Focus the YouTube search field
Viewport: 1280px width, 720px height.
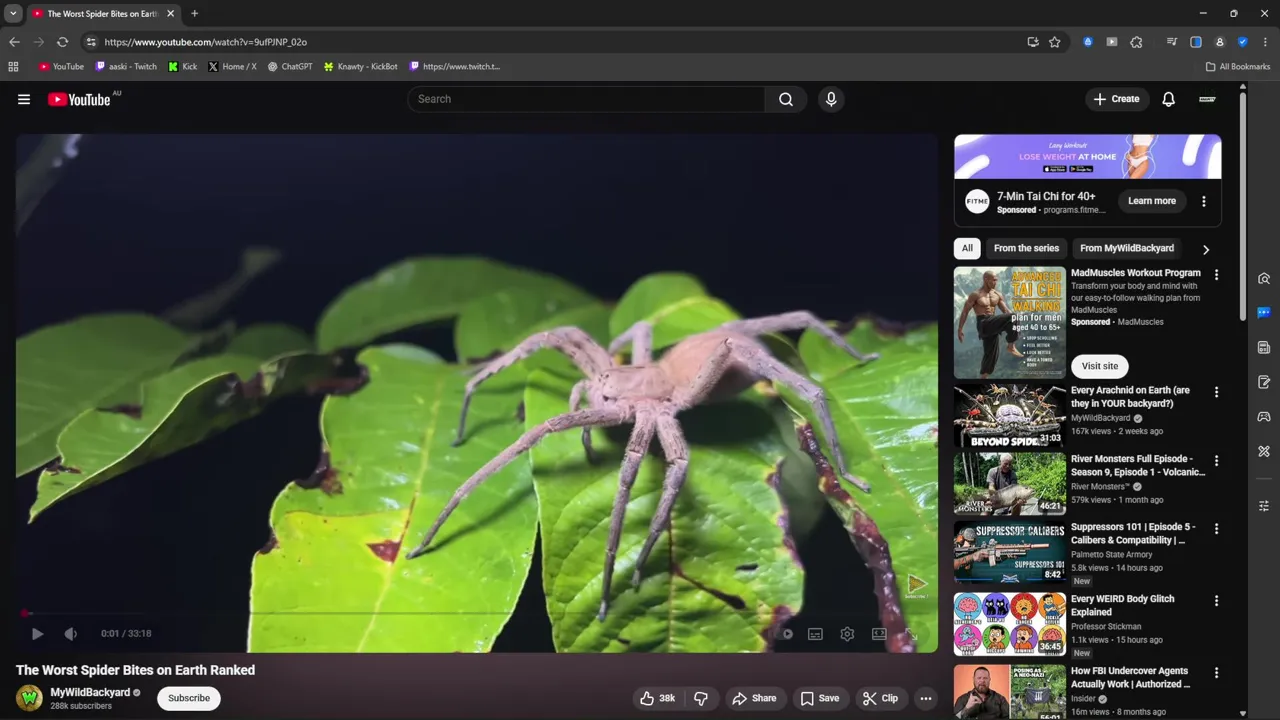[x=586, y=99]
